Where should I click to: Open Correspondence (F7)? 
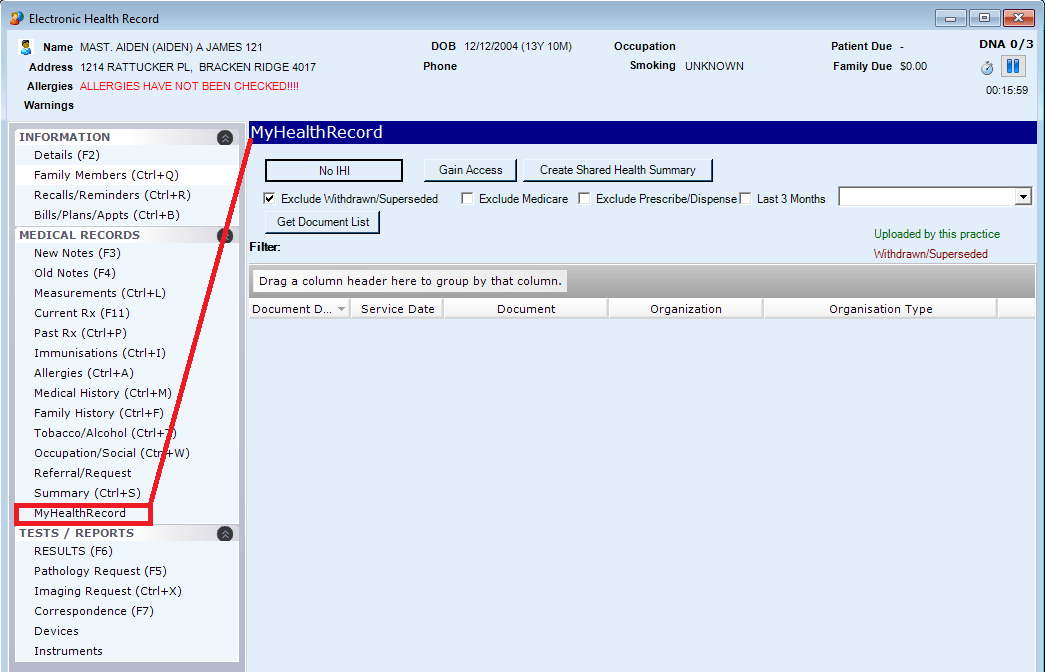coord(94,611)
